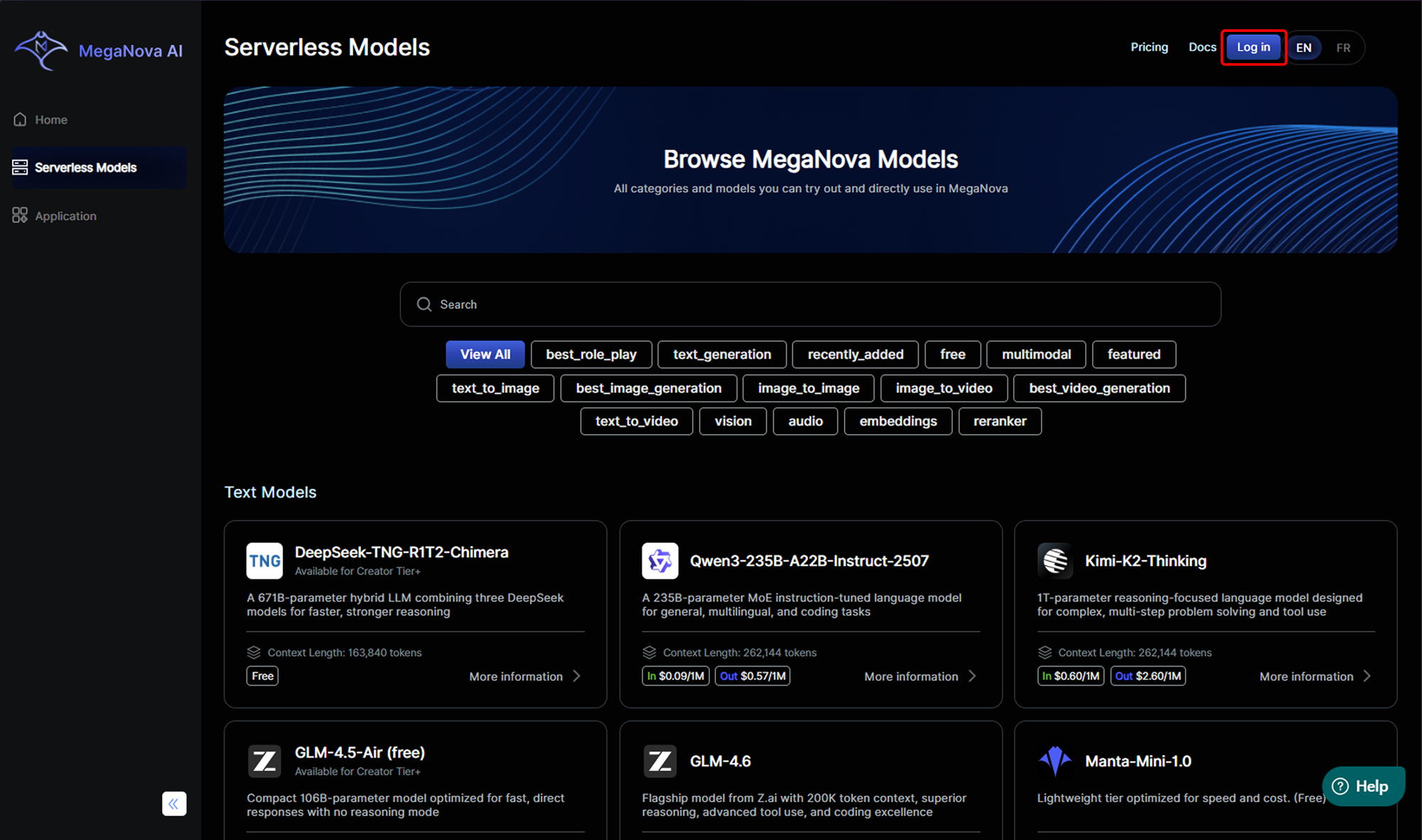Open the Pricing link
Viewport: 1422px width, 840px height.
[1149, 47]
